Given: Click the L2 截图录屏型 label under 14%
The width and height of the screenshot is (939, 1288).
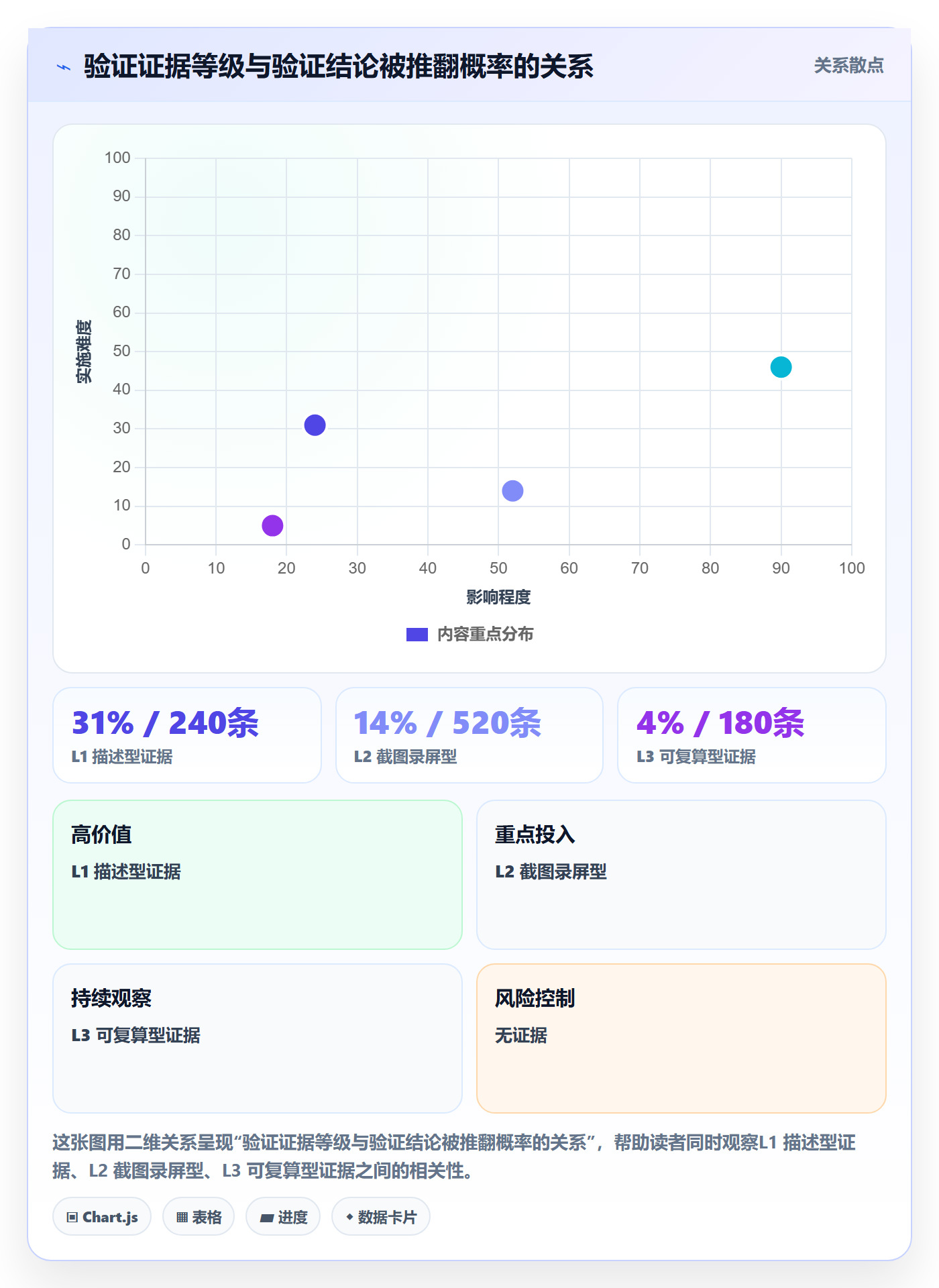Looking at the screenshot, I should tap(405, 757).
